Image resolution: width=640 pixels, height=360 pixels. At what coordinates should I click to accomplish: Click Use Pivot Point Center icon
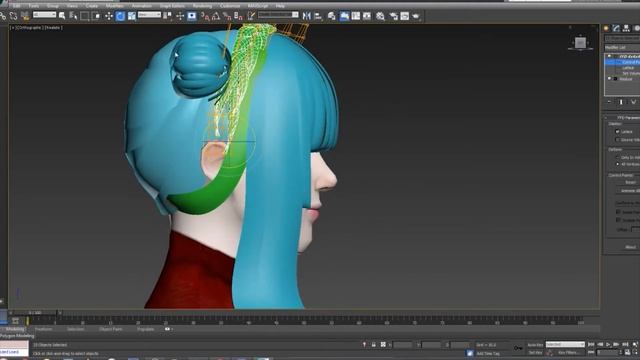tap(167, 16)
